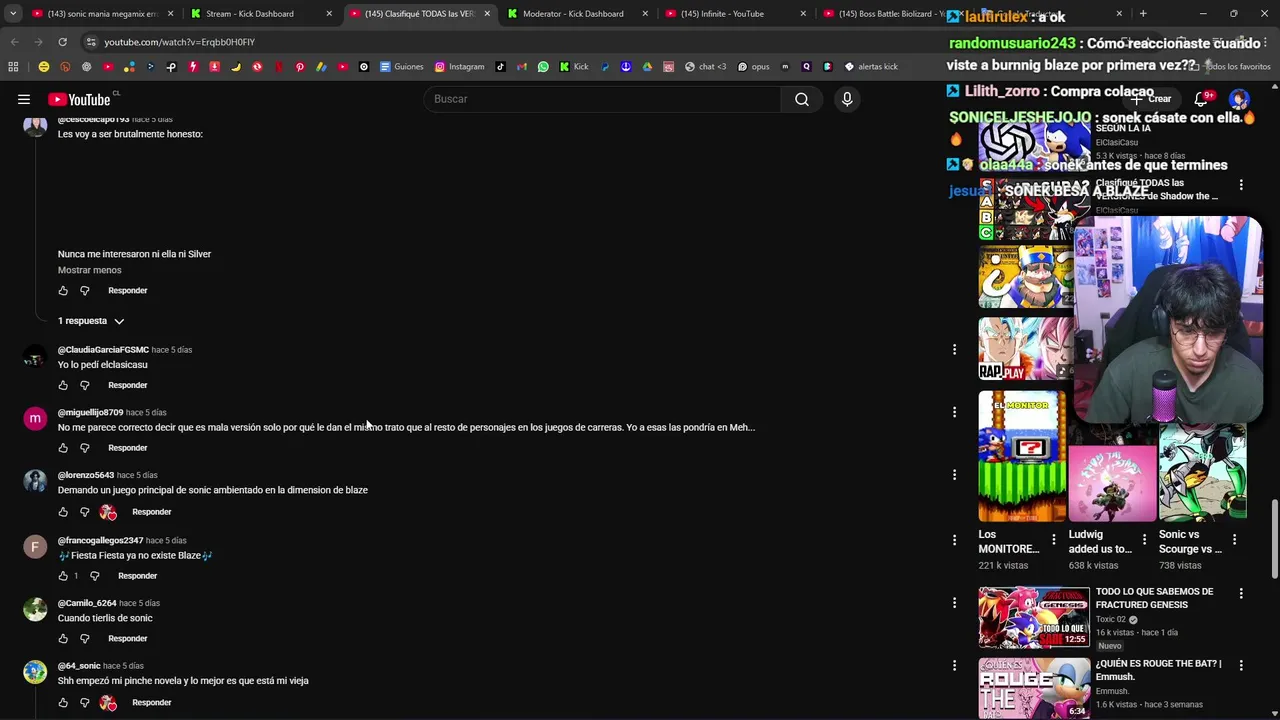This screenshot has width=1280, height=720.
Task: Open the 'chat <3' bookmark
Action: pos(706,67)
